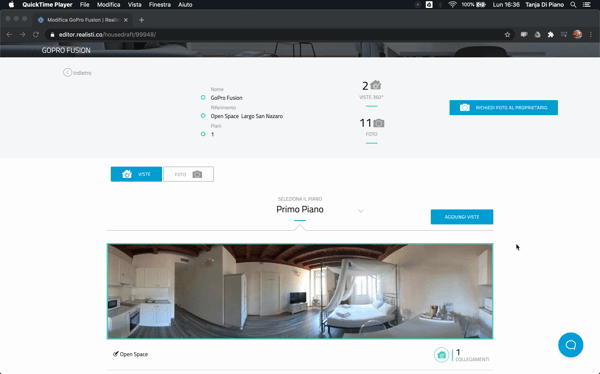Reload the page with refresh icon

pos(36,34)
